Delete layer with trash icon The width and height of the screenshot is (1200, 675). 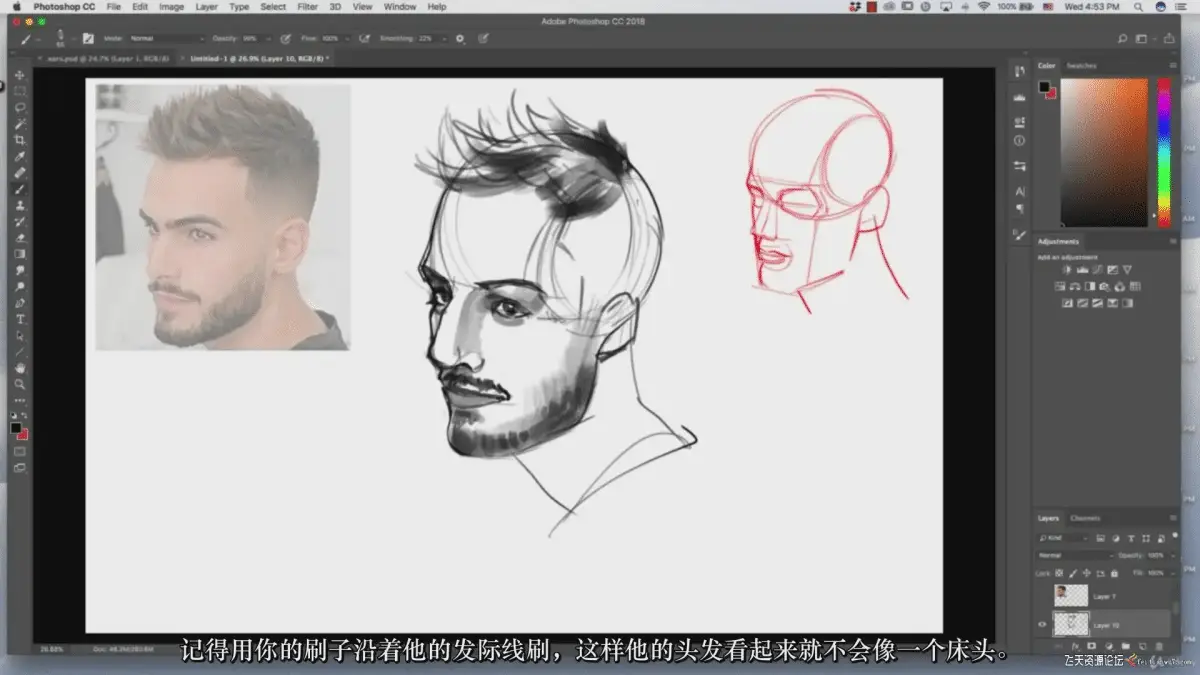[x=1157, y=646]
